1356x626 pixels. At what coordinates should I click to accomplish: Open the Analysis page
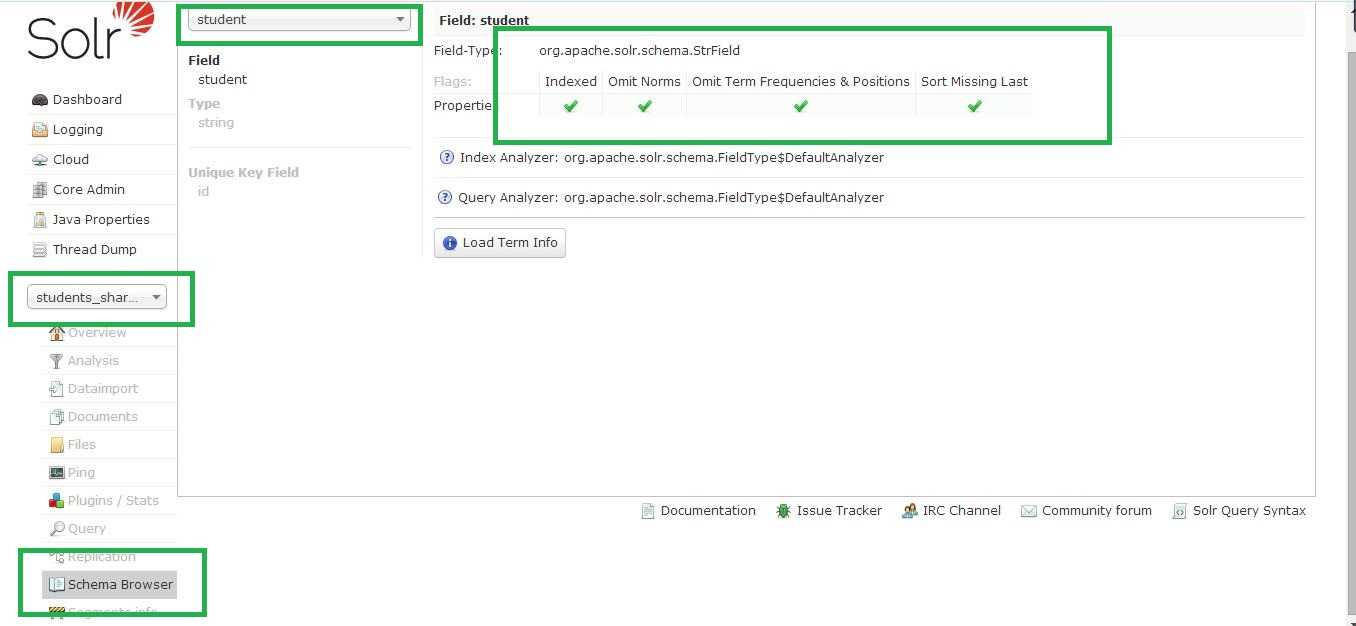pos(93,360)
